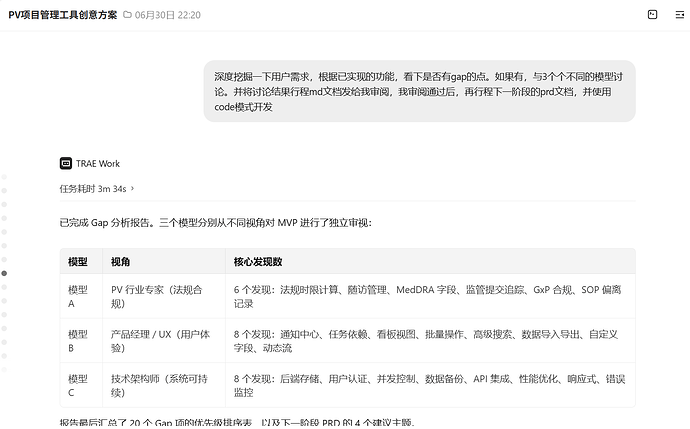
Task: Select the dark active dot in left navigation
Action: (x=4, y=273)
